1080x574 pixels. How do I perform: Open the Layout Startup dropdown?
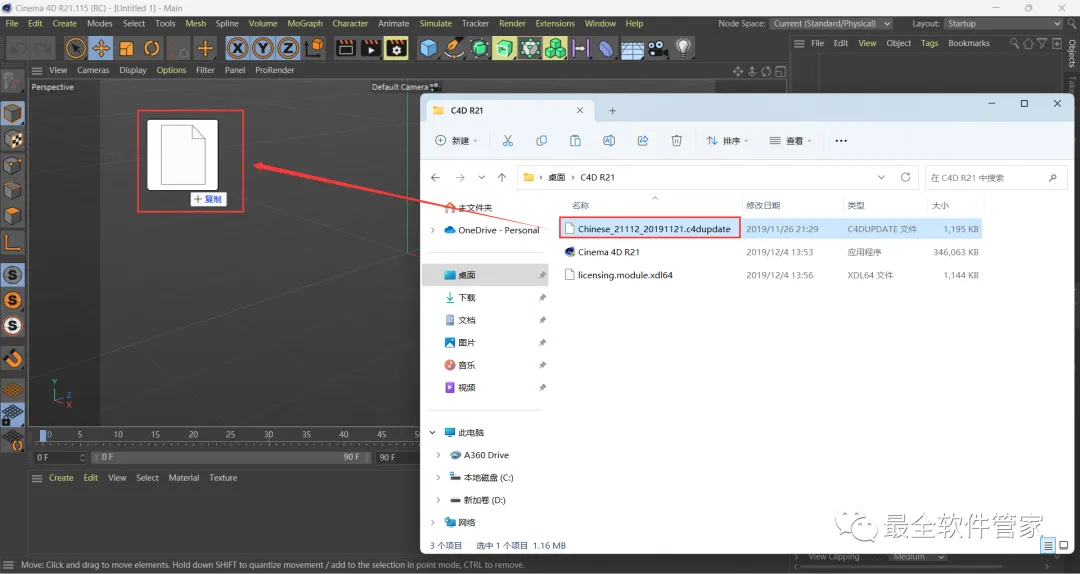[x=1004, y=23]
